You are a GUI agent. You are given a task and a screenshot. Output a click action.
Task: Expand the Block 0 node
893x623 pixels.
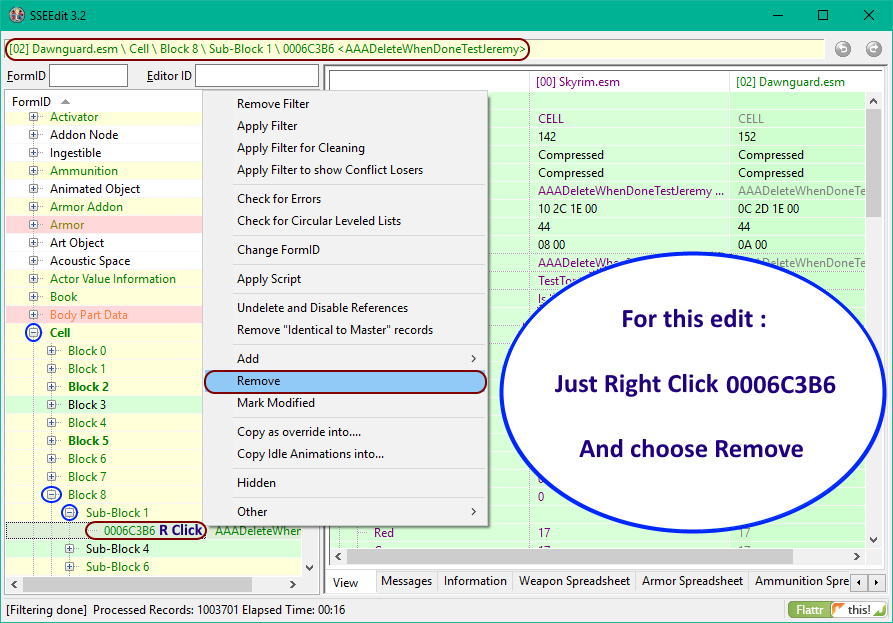pyautogui.click(x=52, y=351)
